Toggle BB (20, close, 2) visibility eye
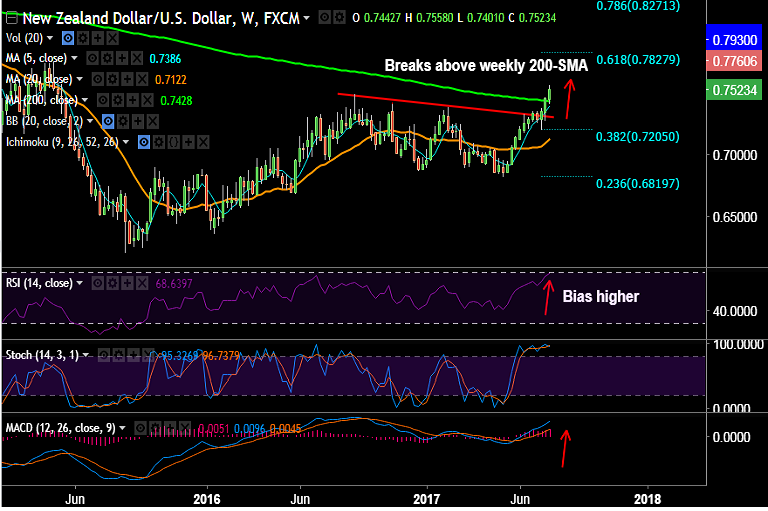This screenshot has height=511, width=768. pyautogui.click(x=108, y=121)
